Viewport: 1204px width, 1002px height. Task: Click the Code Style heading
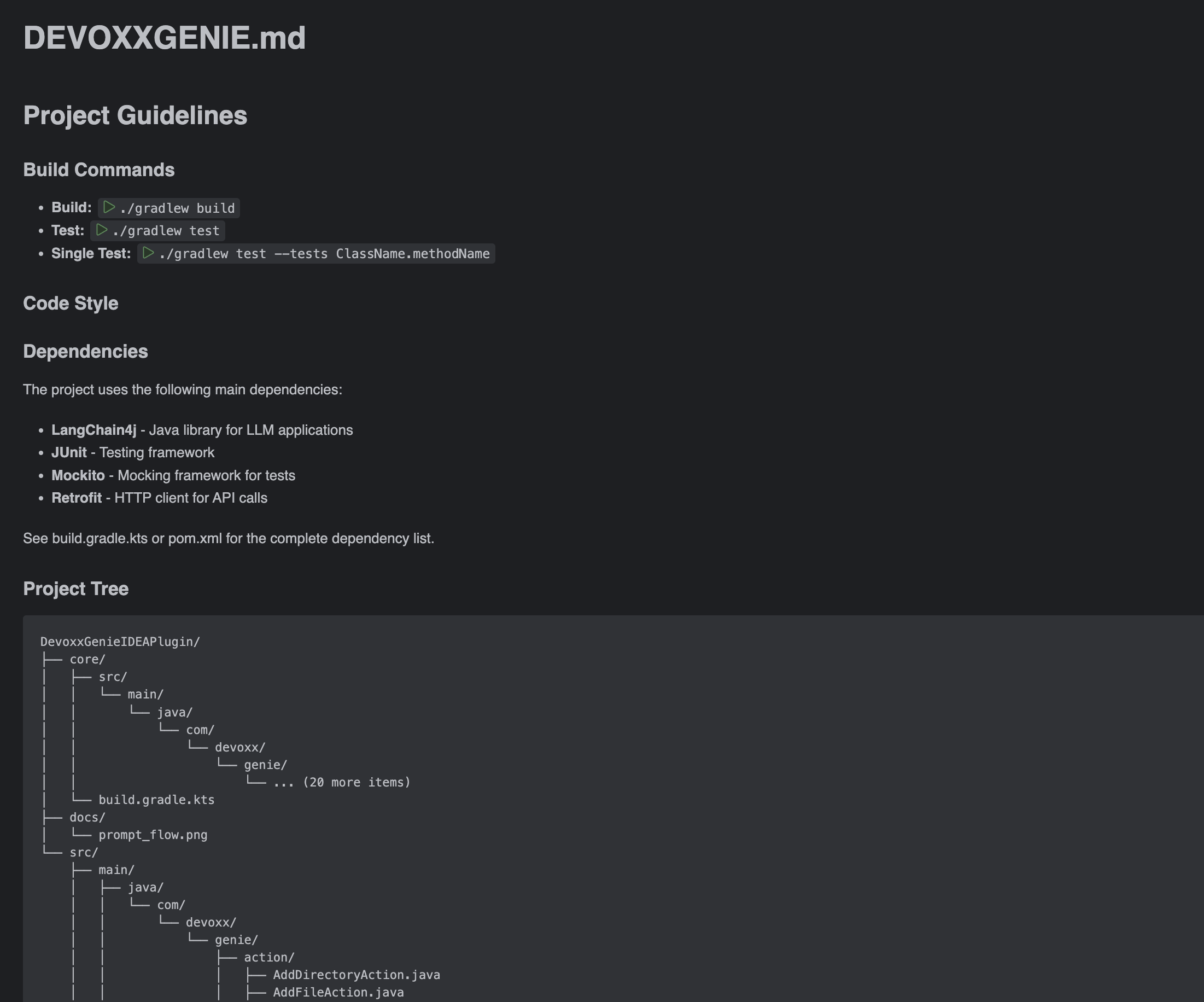[x=71, y=304]
